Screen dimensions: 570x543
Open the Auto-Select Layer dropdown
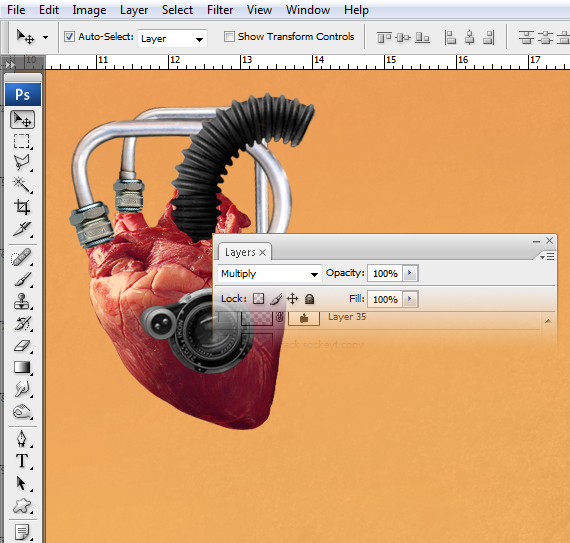172,39
